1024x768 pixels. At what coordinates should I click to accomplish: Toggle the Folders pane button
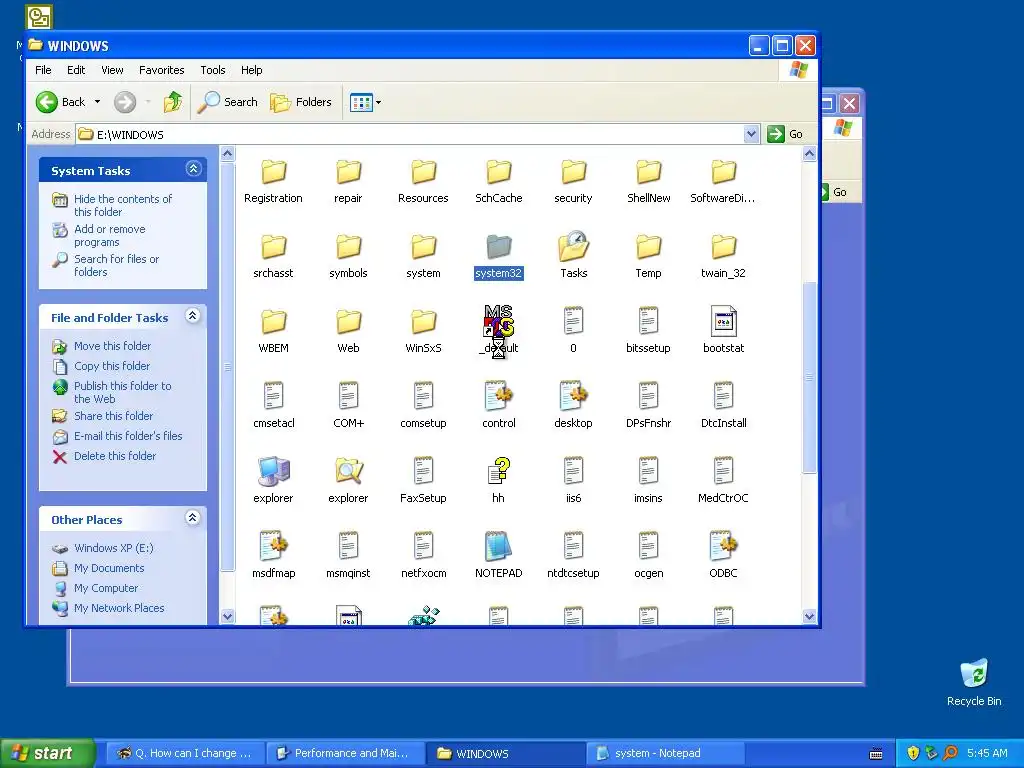pyautogui.click(x=301, y=102)
